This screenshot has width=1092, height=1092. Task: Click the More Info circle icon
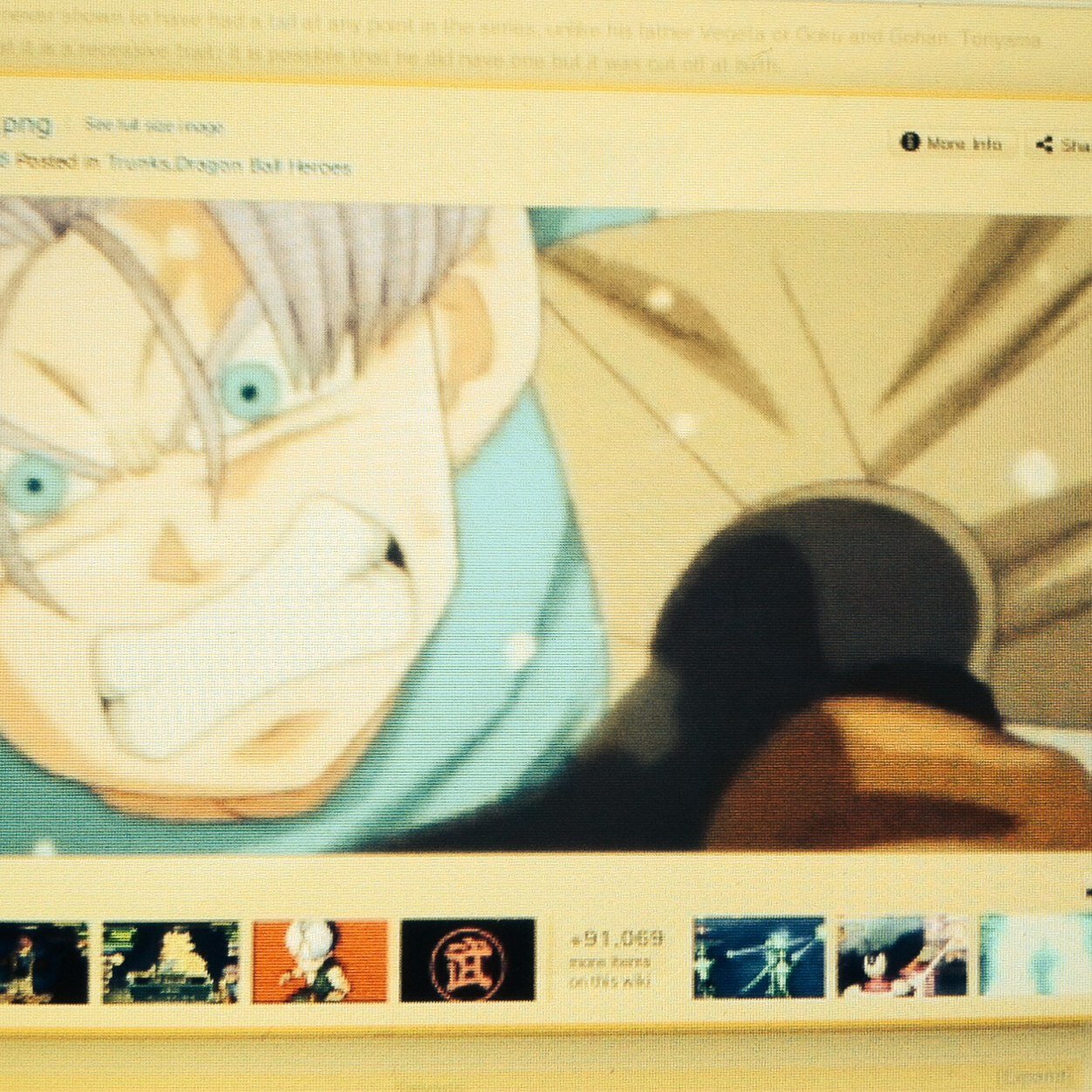coord(910,142)
